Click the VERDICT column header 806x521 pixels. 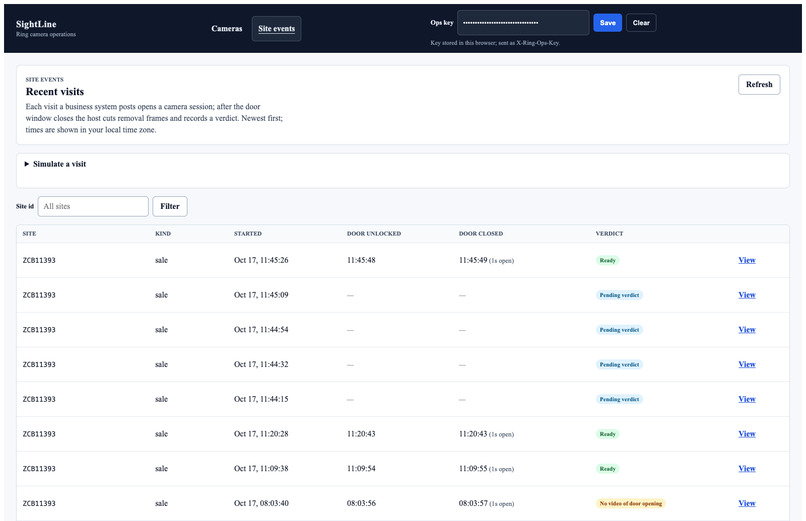(609, 233)
